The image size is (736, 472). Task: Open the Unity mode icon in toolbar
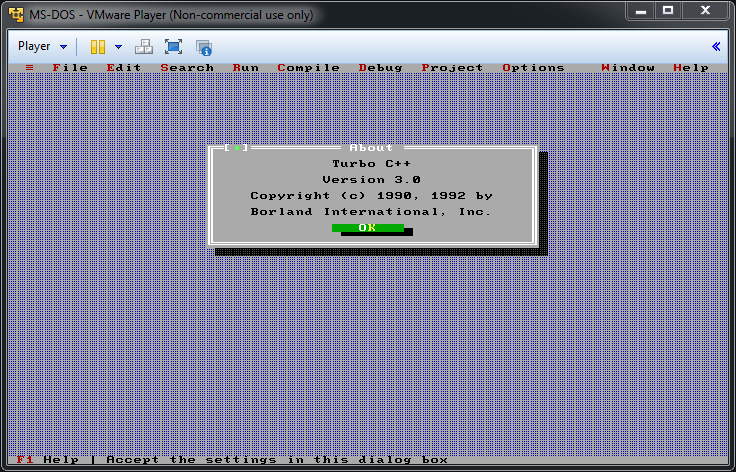(x=204, y=47)
